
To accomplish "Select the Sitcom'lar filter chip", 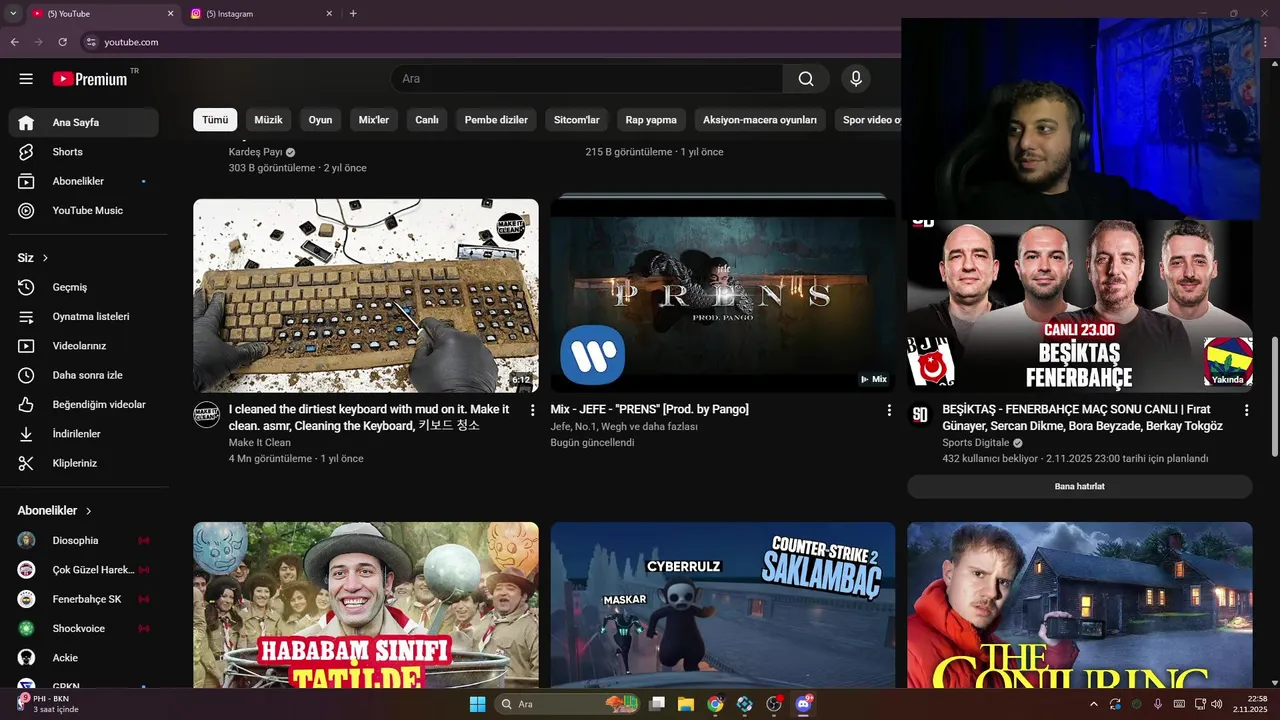I will [577, 120].
